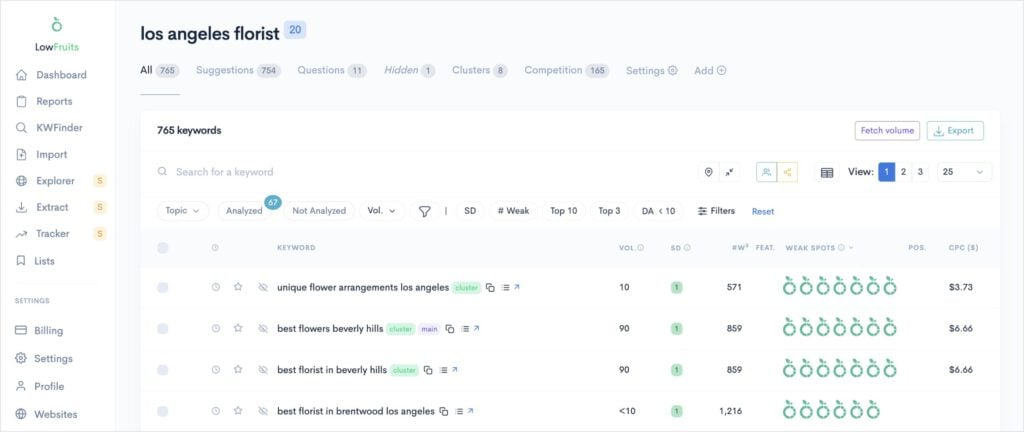Screen dimensions: 1024x432
Task: Check the unique flower arrangements row checkbox
Action: 163,287
